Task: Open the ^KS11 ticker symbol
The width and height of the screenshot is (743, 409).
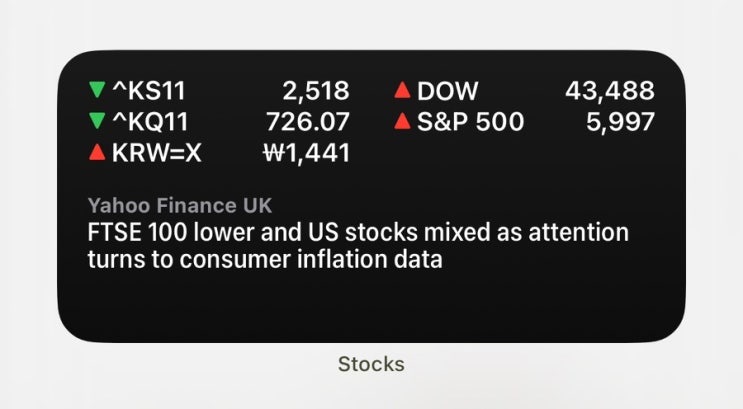Action: [151, 92]
